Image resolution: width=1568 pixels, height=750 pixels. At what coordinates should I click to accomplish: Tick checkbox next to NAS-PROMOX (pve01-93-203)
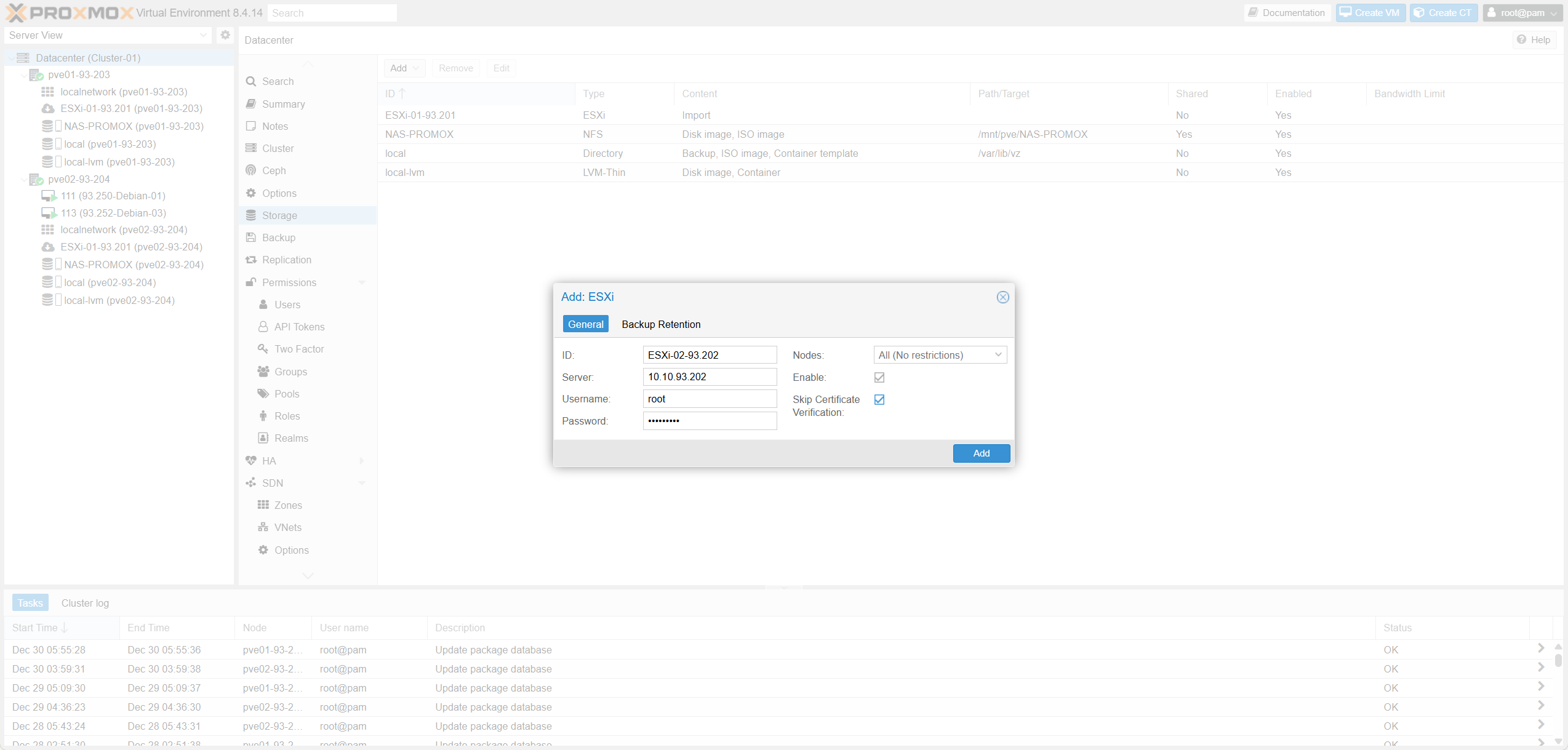point(58,126)
